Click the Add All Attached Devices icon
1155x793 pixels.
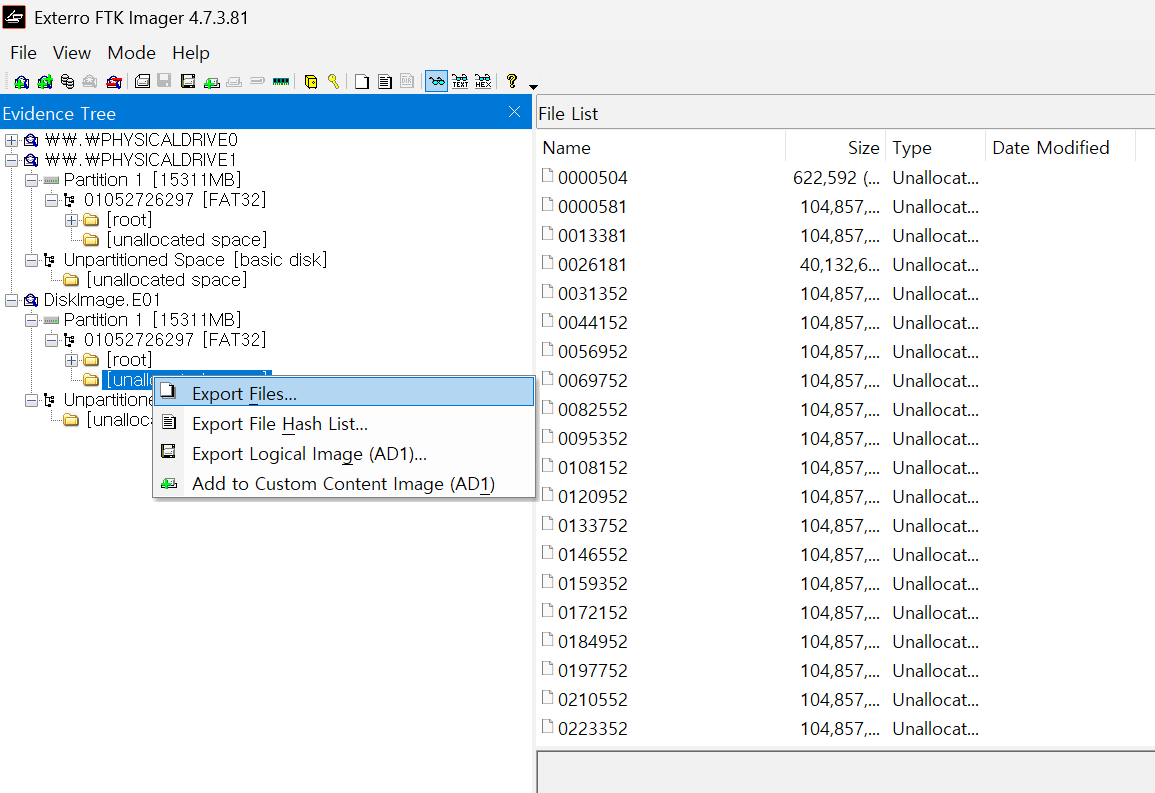coord(45,82)
